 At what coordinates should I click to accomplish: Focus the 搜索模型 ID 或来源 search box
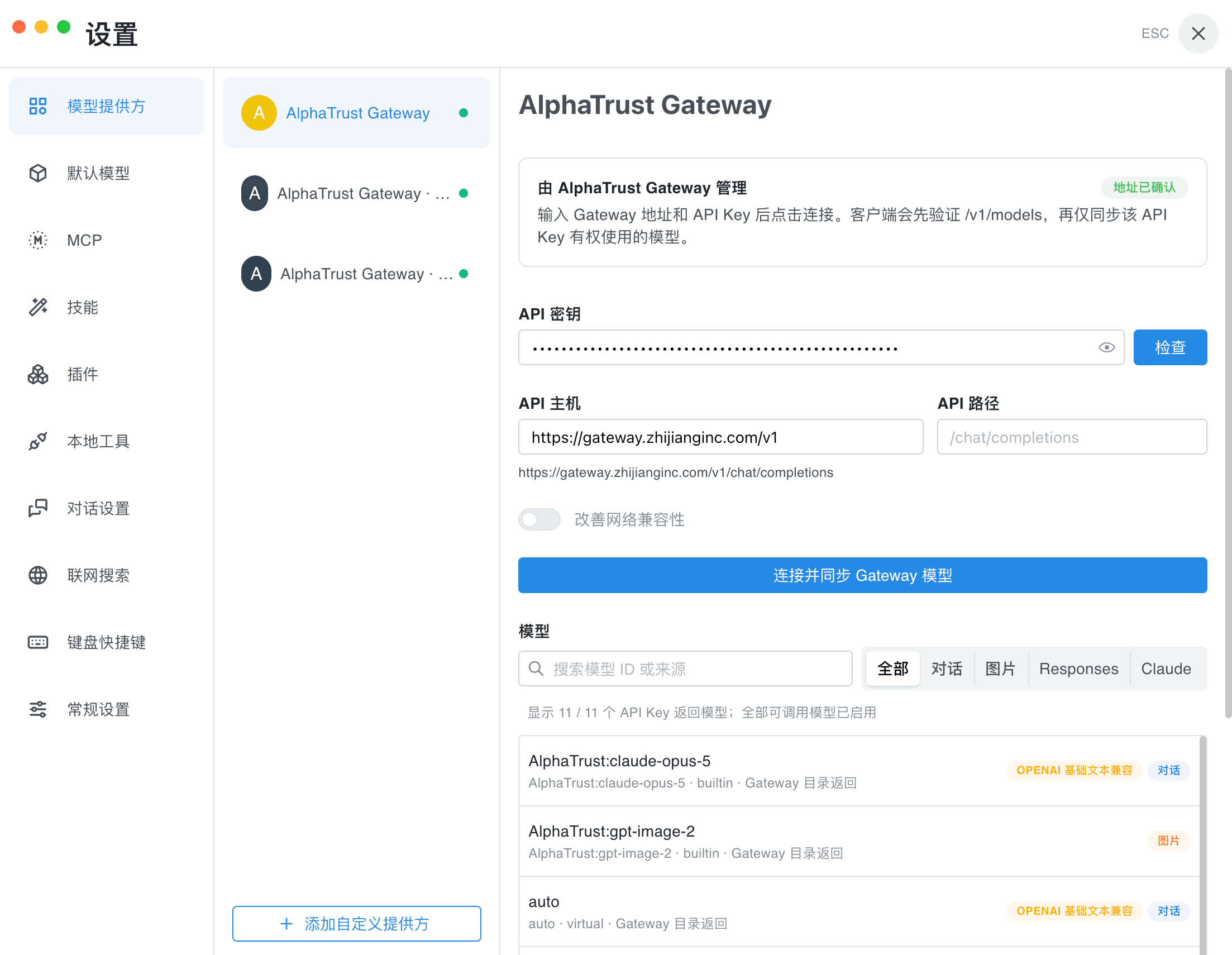click(x=685, y=669)
